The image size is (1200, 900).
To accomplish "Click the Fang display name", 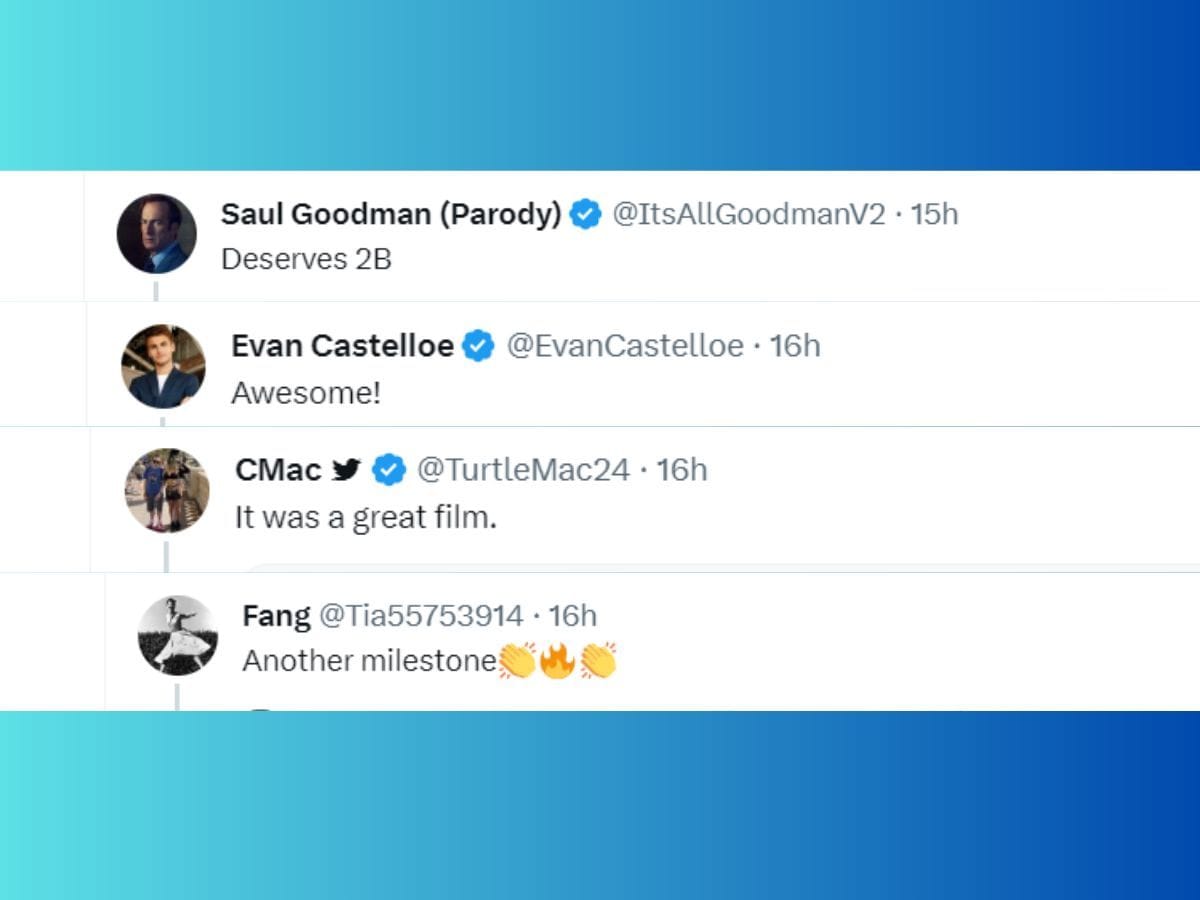I will [x=276, y=615].
